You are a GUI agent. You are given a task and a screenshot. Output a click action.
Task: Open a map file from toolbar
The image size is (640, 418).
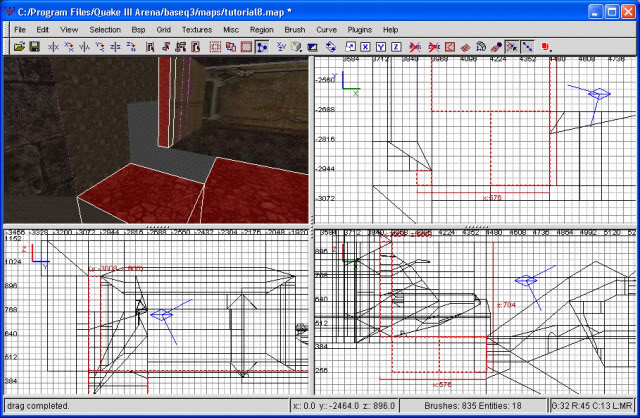pos(19,47)
